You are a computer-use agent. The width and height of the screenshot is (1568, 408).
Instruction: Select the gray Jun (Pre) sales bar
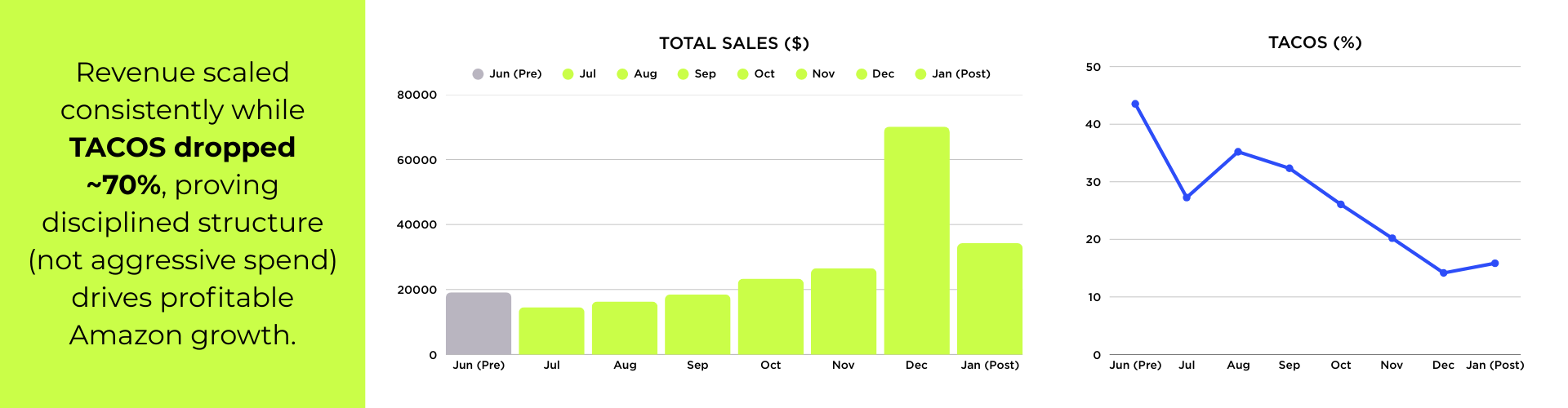pyautogui.click(x=479, y=323)
